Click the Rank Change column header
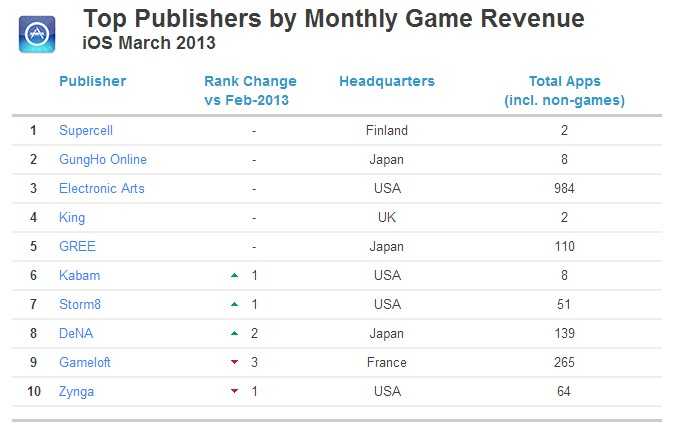The height and width of the screenshot is (425, 684). click(x=250, y=90)
